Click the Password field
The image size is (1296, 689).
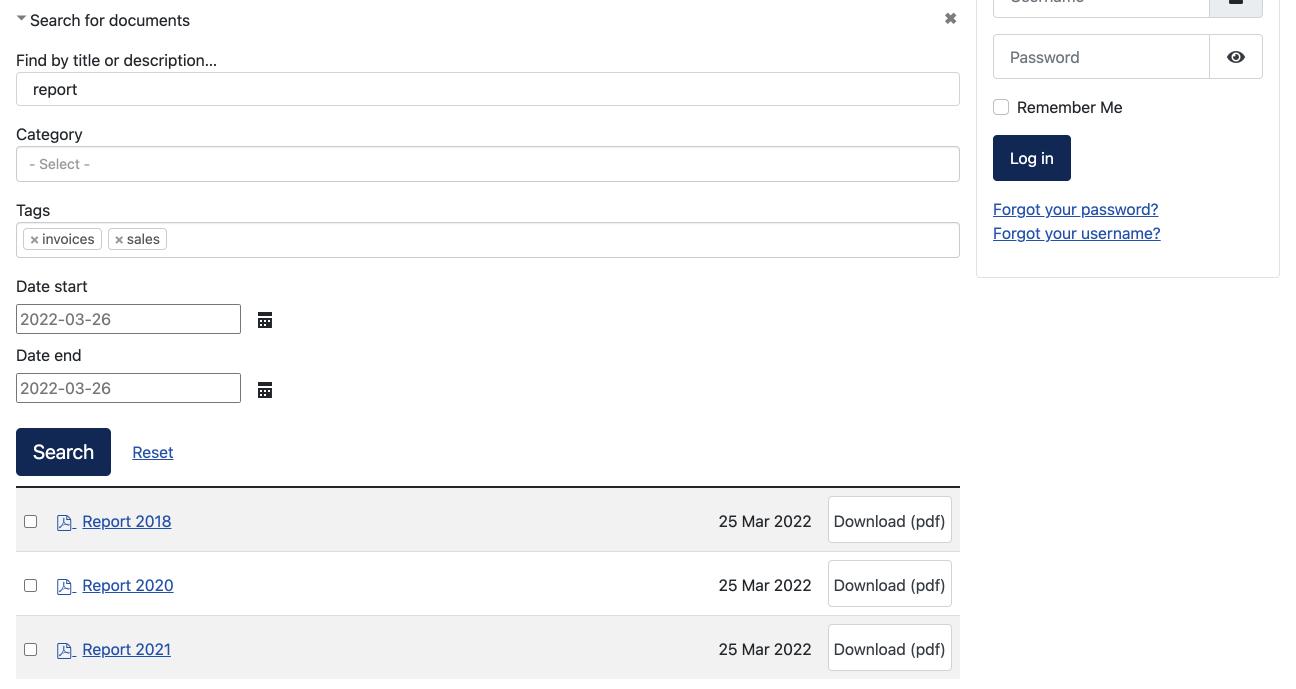[1101, 57]
